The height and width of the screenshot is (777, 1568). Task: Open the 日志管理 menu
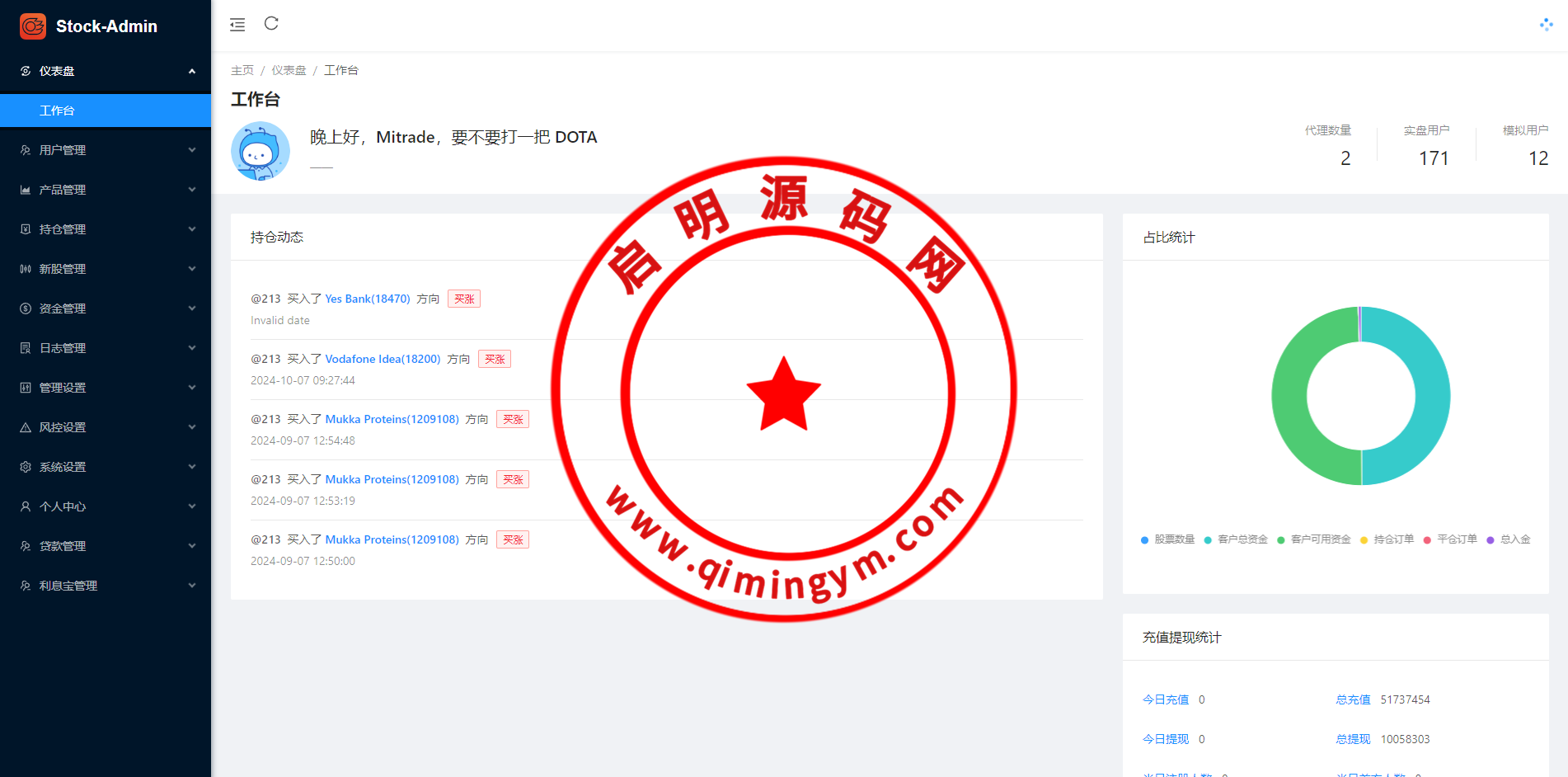[x=63, y=348]
